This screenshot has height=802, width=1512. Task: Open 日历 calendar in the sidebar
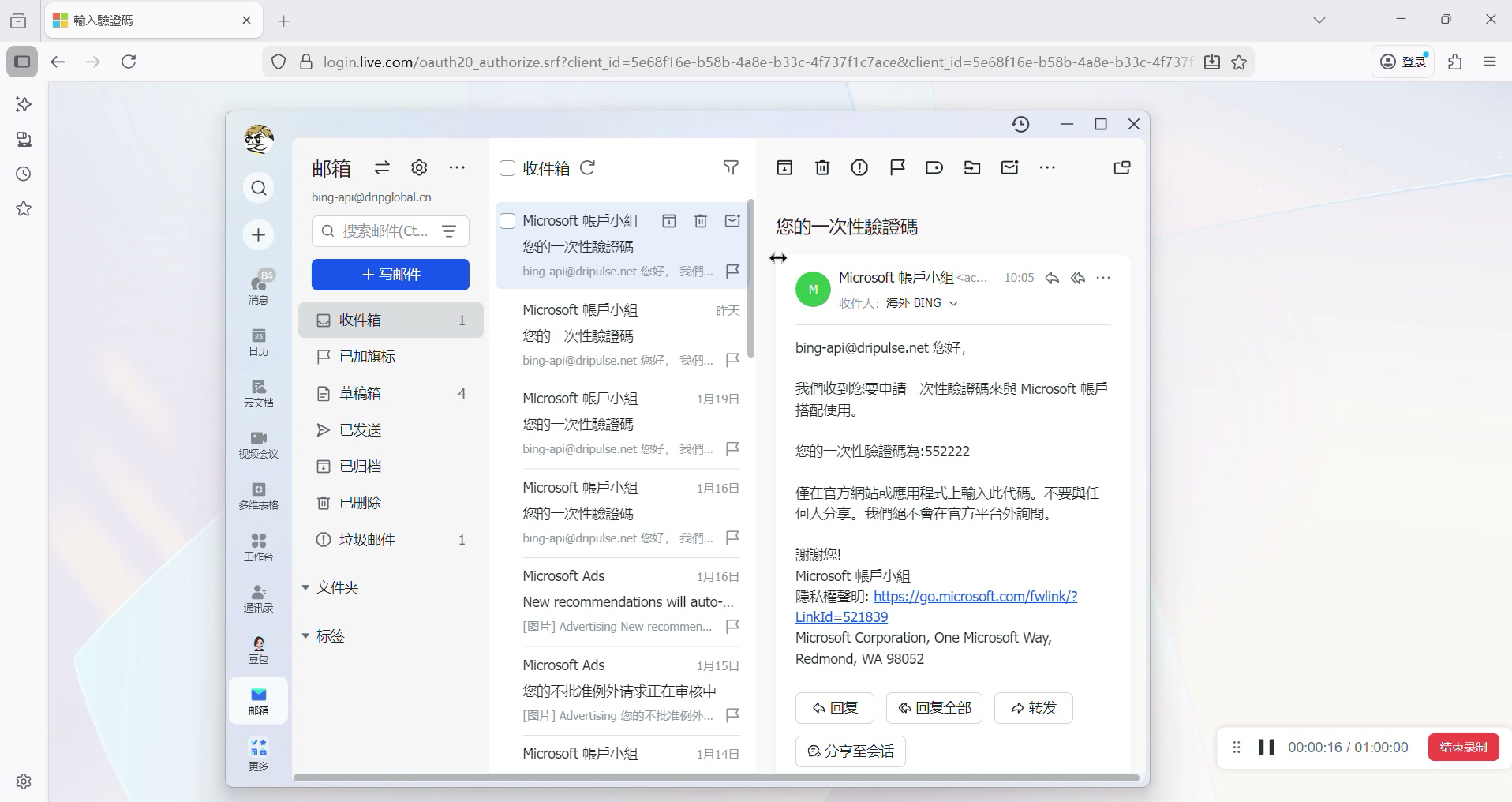tap(259, 343)
